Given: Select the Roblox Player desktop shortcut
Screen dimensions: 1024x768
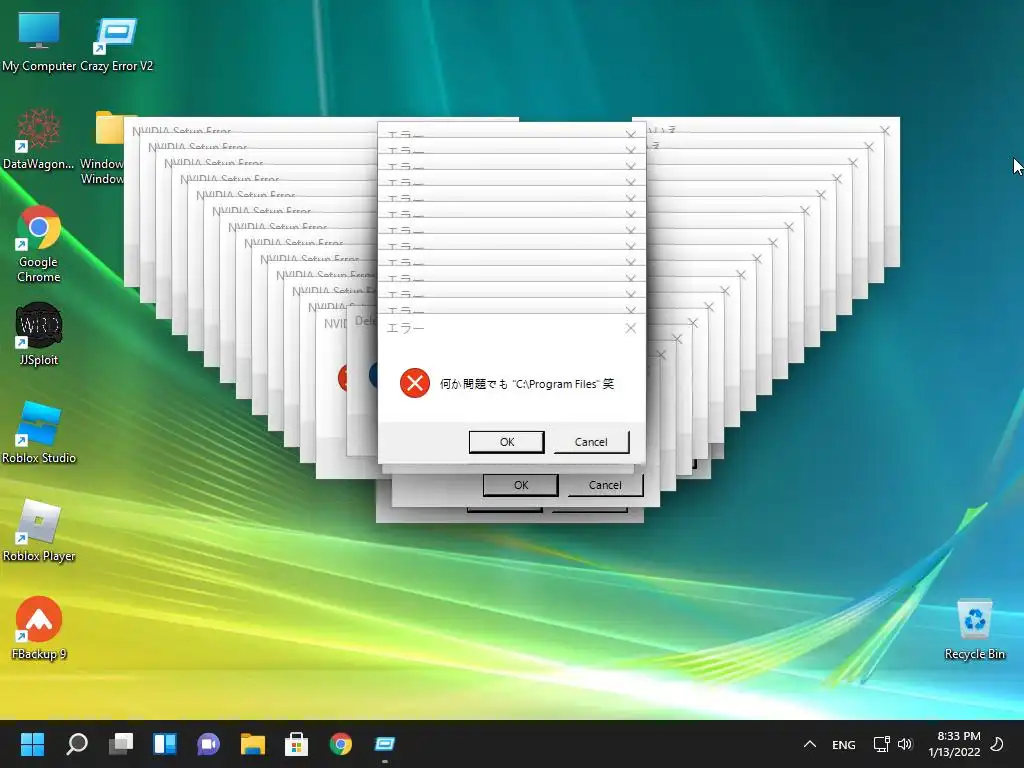Looking at the screenshot, I should coord(39,530).
